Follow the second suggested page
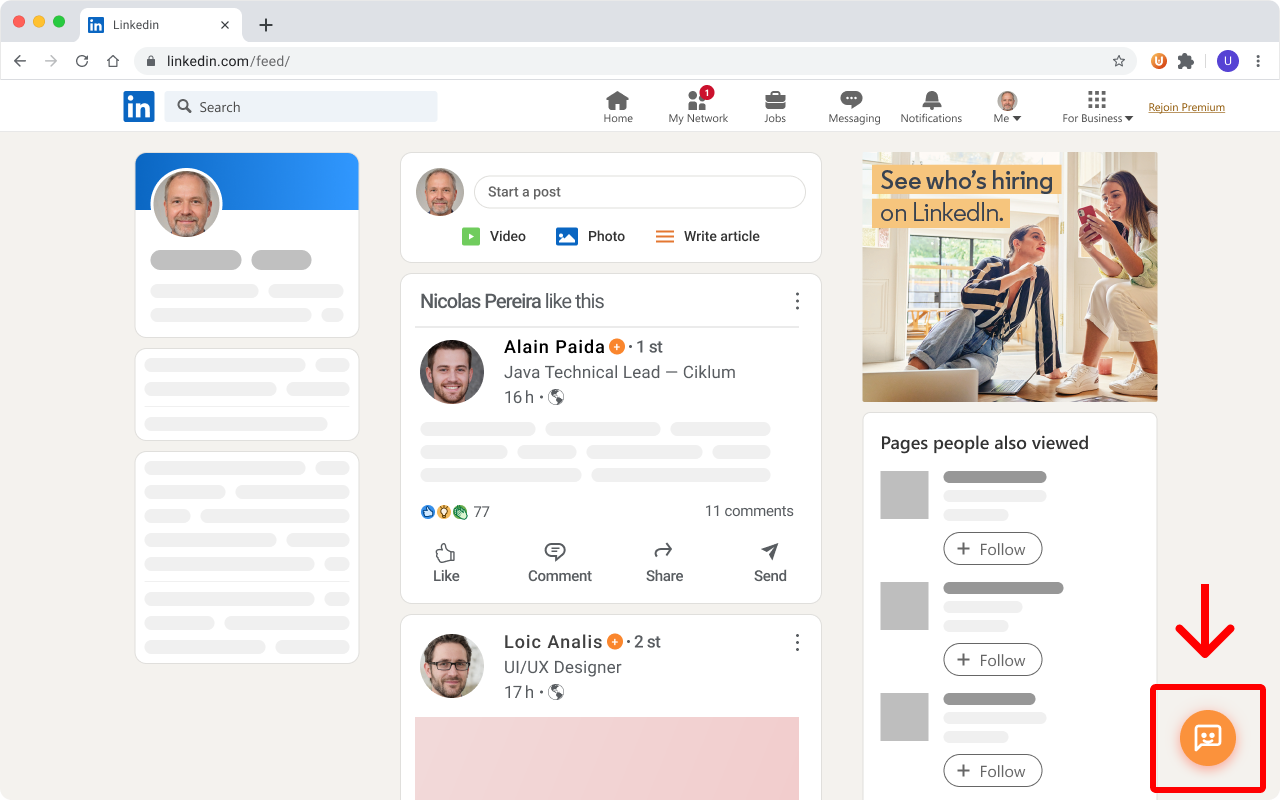The height and width of the screenshot is (800, 1280). (x=992, y=660)
